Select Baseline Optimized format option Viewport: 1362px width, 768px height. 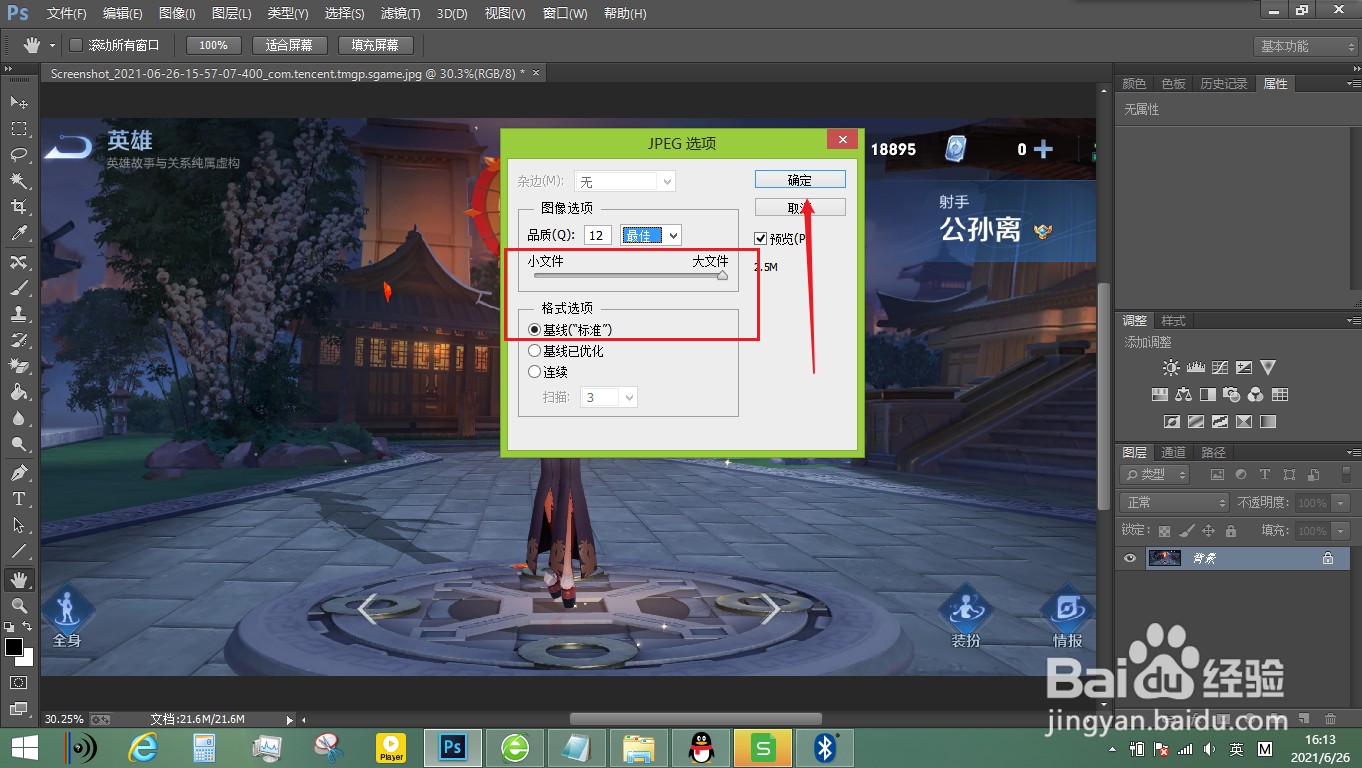[534, 351]
